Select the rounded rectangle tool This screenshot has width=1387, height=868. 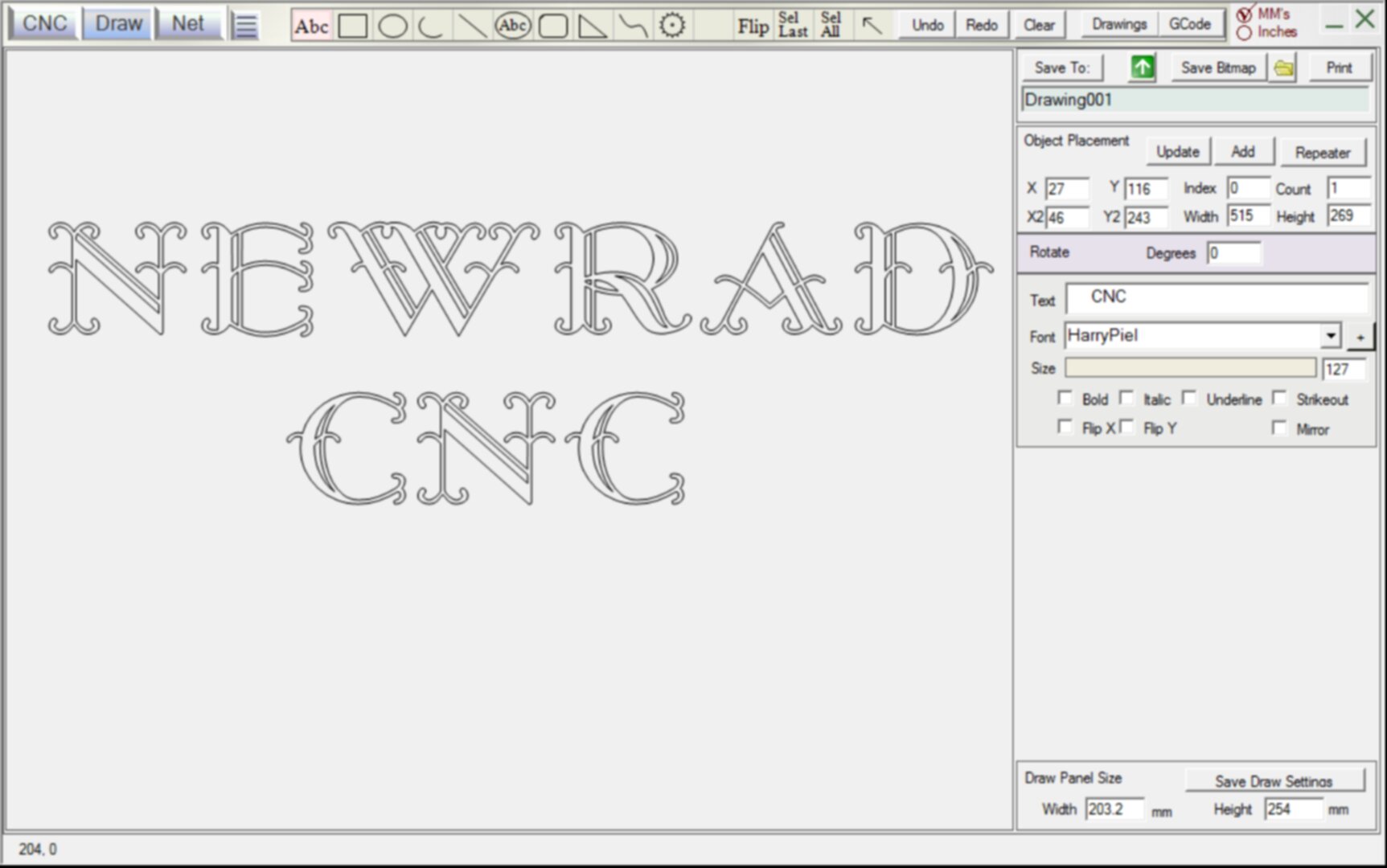click(552, 27)
